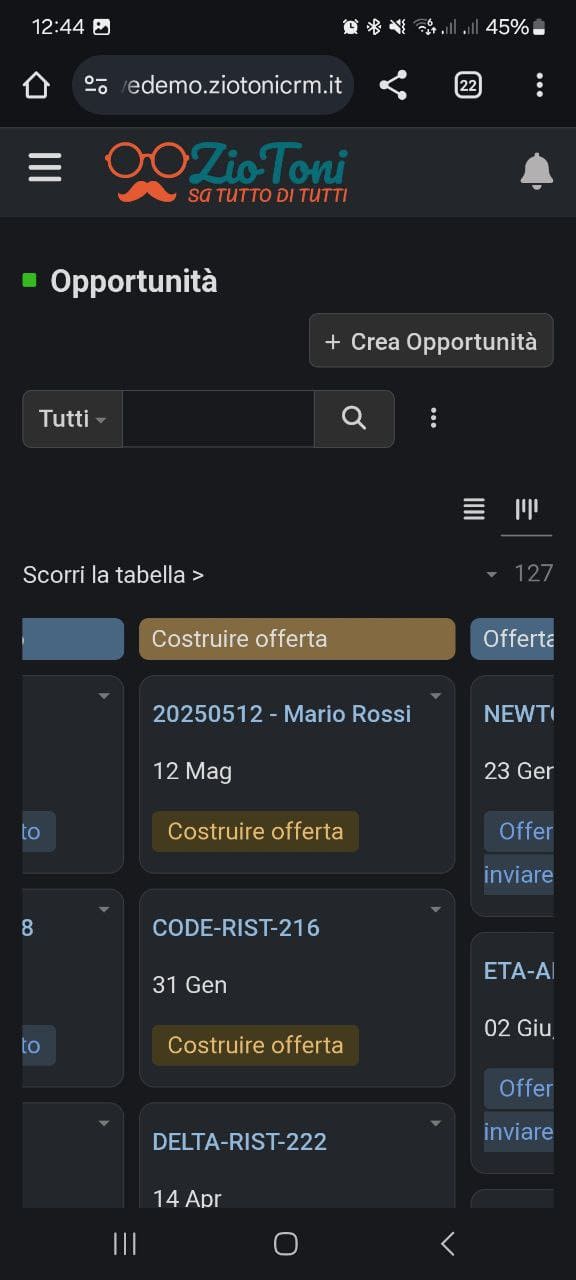This screenshot has width=576, height=1280.
Task: Open the 20250512 - Mario Rossi opportunity link
Action: [283, 713]
